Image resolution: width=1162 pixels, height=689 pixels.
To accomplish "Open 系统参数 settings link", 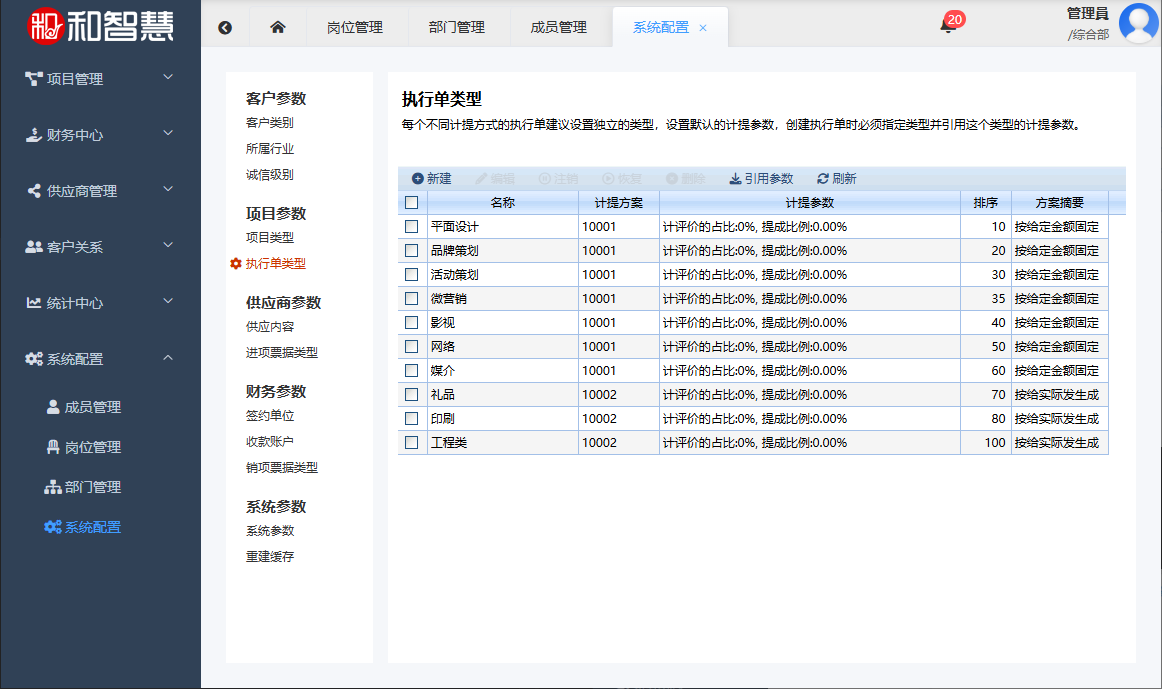I will [x=270, y=531].
